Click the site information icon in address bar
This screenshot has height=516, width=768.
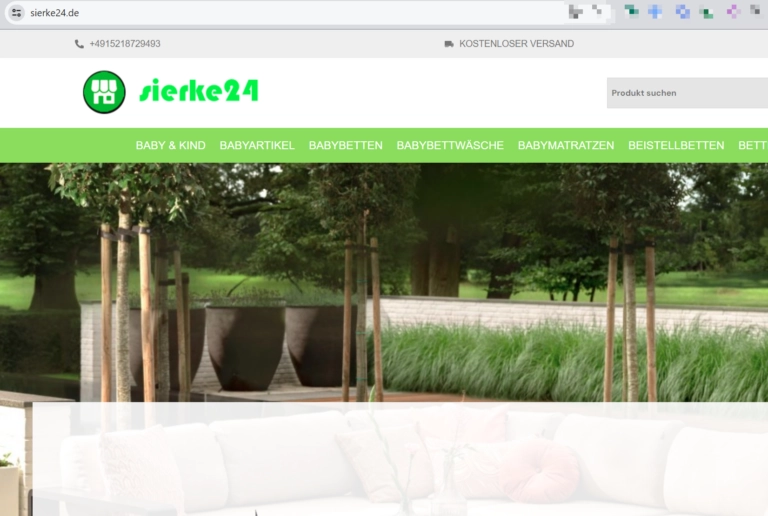click(16, 13)
